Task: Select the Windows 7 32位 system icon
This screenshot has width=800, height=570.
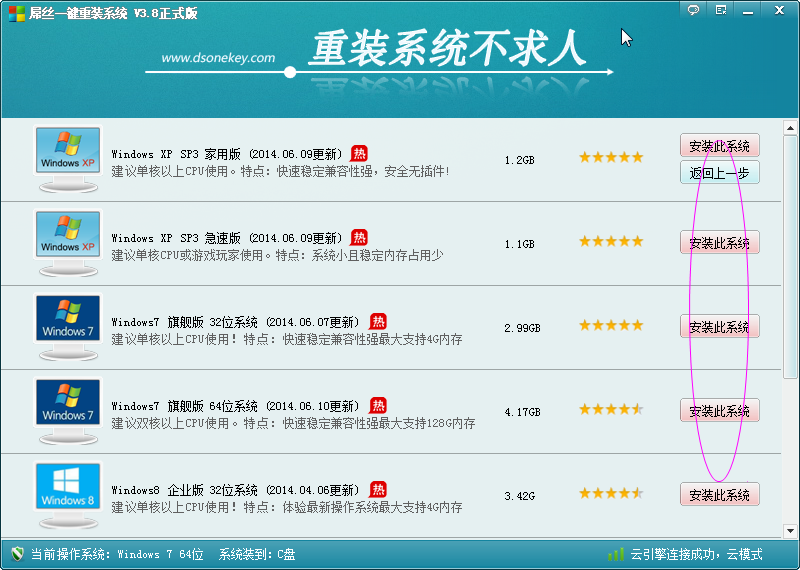Action: click(x=68, y=322)
